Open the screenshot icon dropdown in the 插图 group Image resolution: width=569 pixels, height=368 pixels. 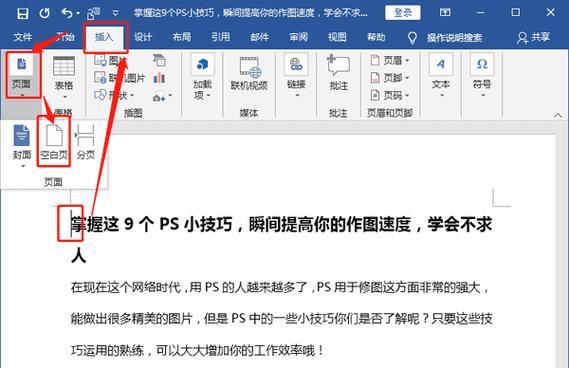162,97
